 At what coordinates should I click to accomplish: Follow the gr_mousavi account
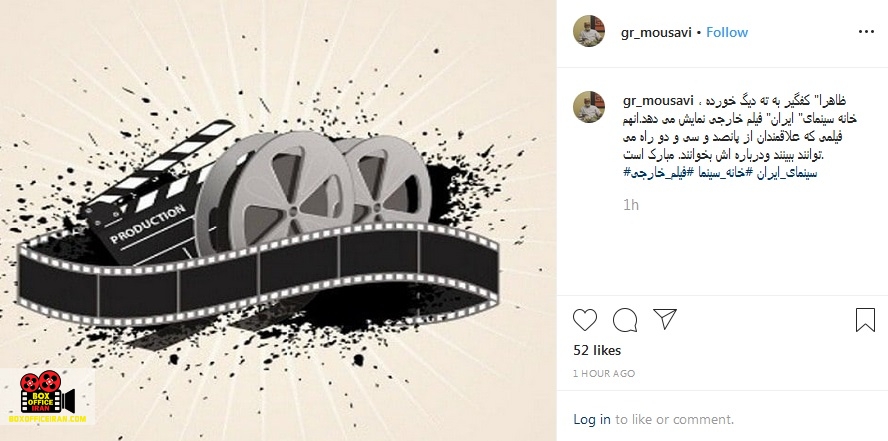[x=727, y=32]
